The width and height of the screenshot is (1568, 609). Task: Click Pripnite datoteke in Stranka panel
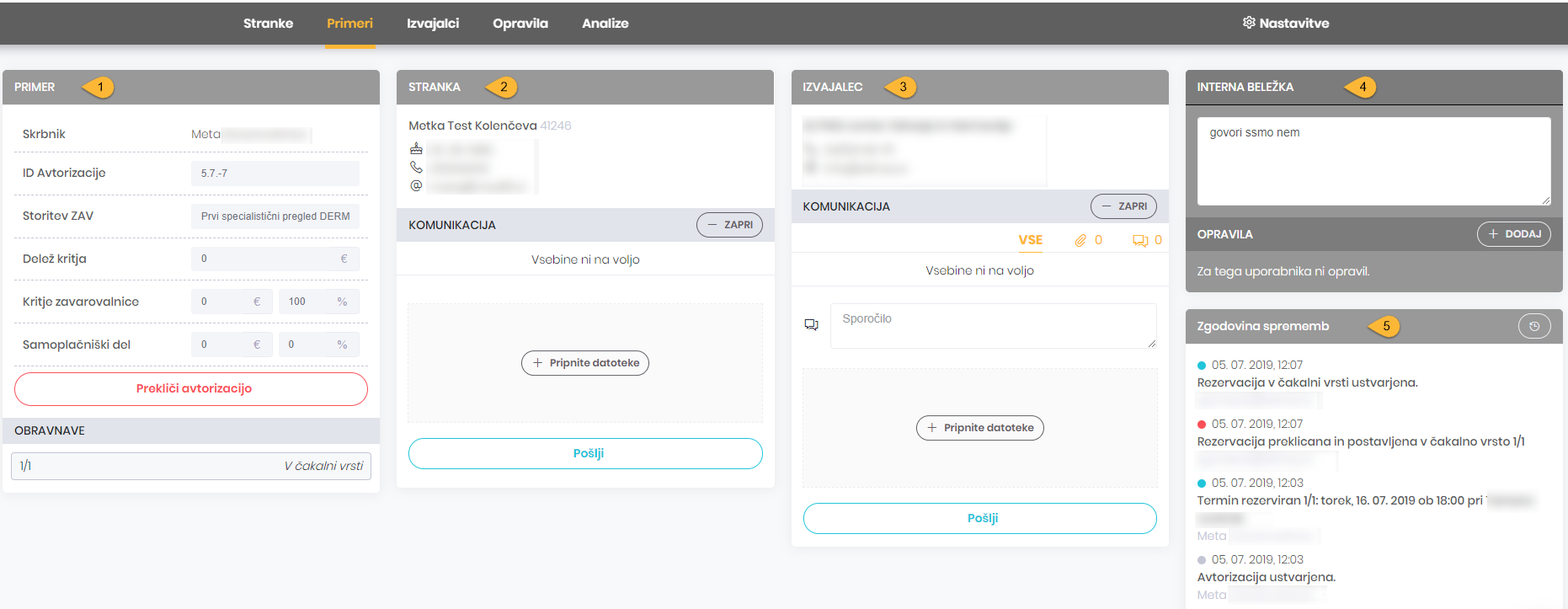[x=585, y=363]
